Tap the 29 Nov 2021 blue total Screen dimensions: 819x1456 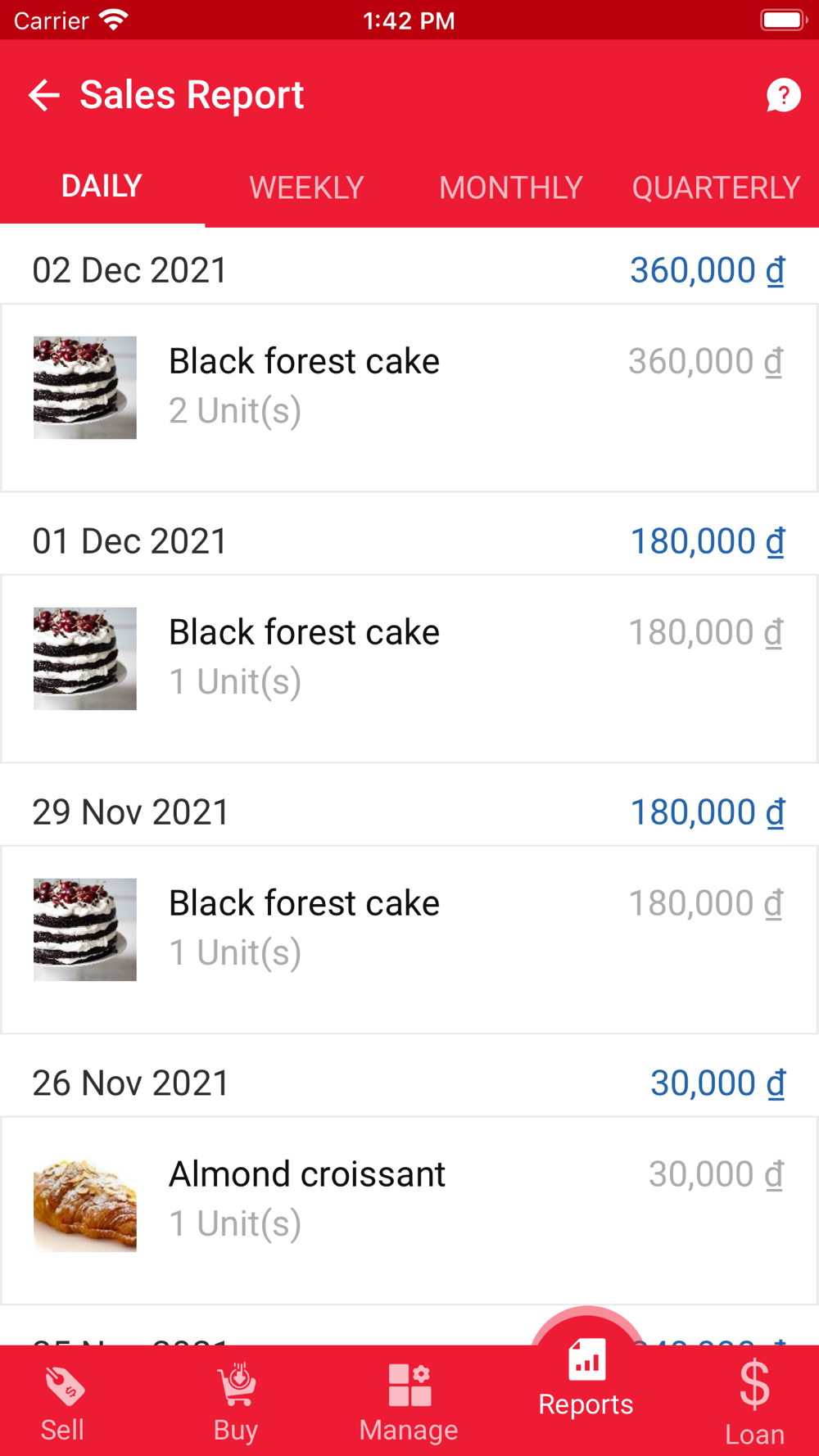click(707, 812)
